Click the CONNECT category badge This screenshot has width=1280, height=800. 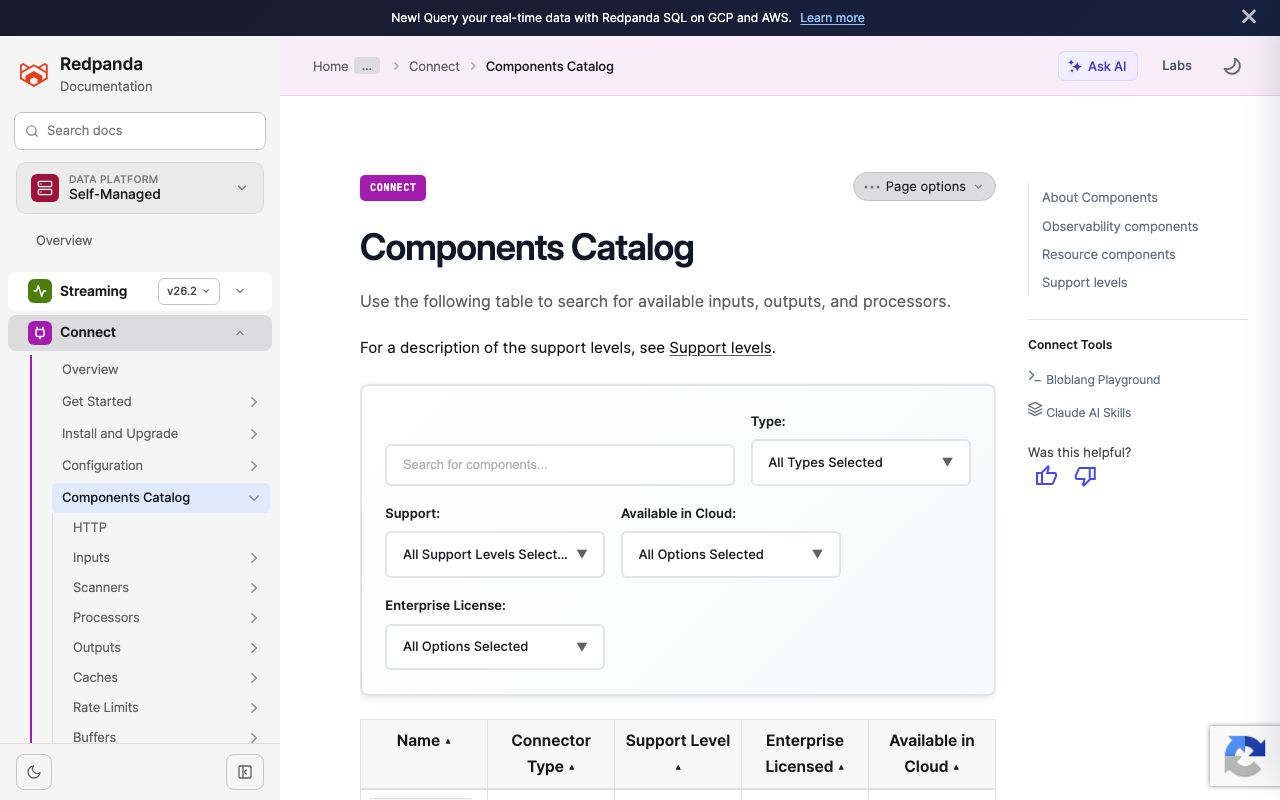click(393, 188)
